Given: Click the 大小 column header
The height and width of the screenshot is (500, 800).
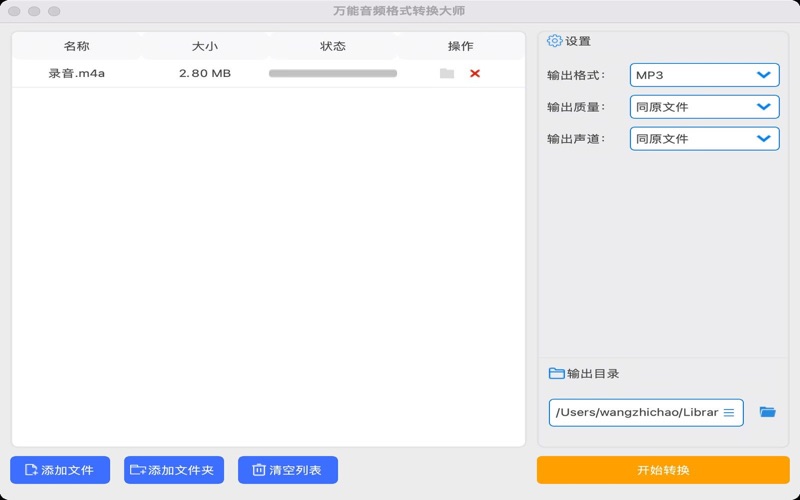Looking at the screenshot, I should (x=204, y=46).
